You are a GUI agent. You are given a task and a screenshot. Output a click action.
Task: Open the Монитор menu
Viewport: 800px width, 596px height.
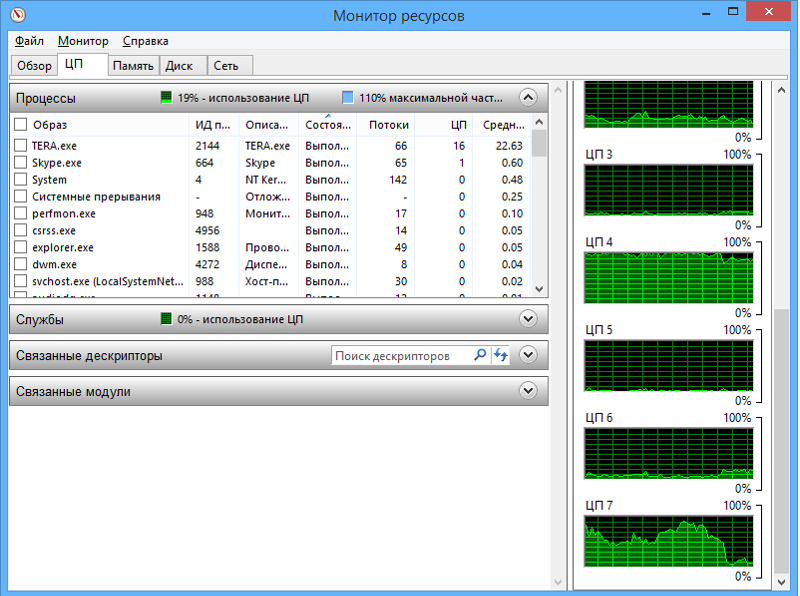83,41
